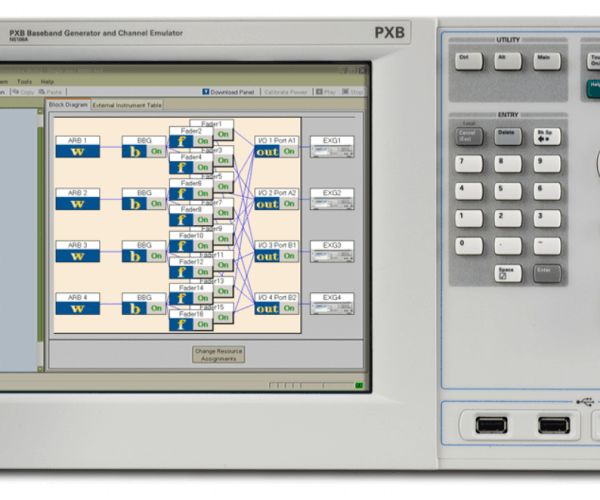
Task: Click the Bk Sp backspace key
Action: pyautogui.click(x=547, y=137)
